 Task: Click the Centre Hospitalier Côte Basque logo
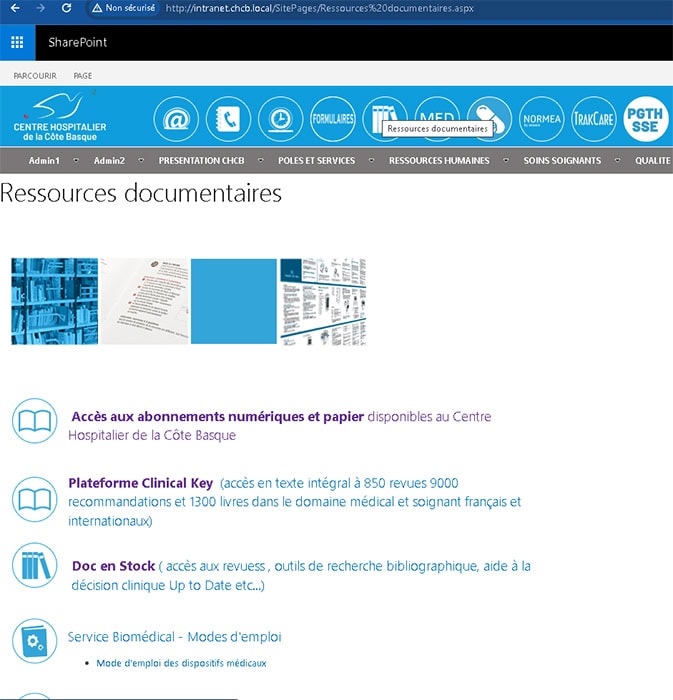pyautogui.click(x=60, y=118)
